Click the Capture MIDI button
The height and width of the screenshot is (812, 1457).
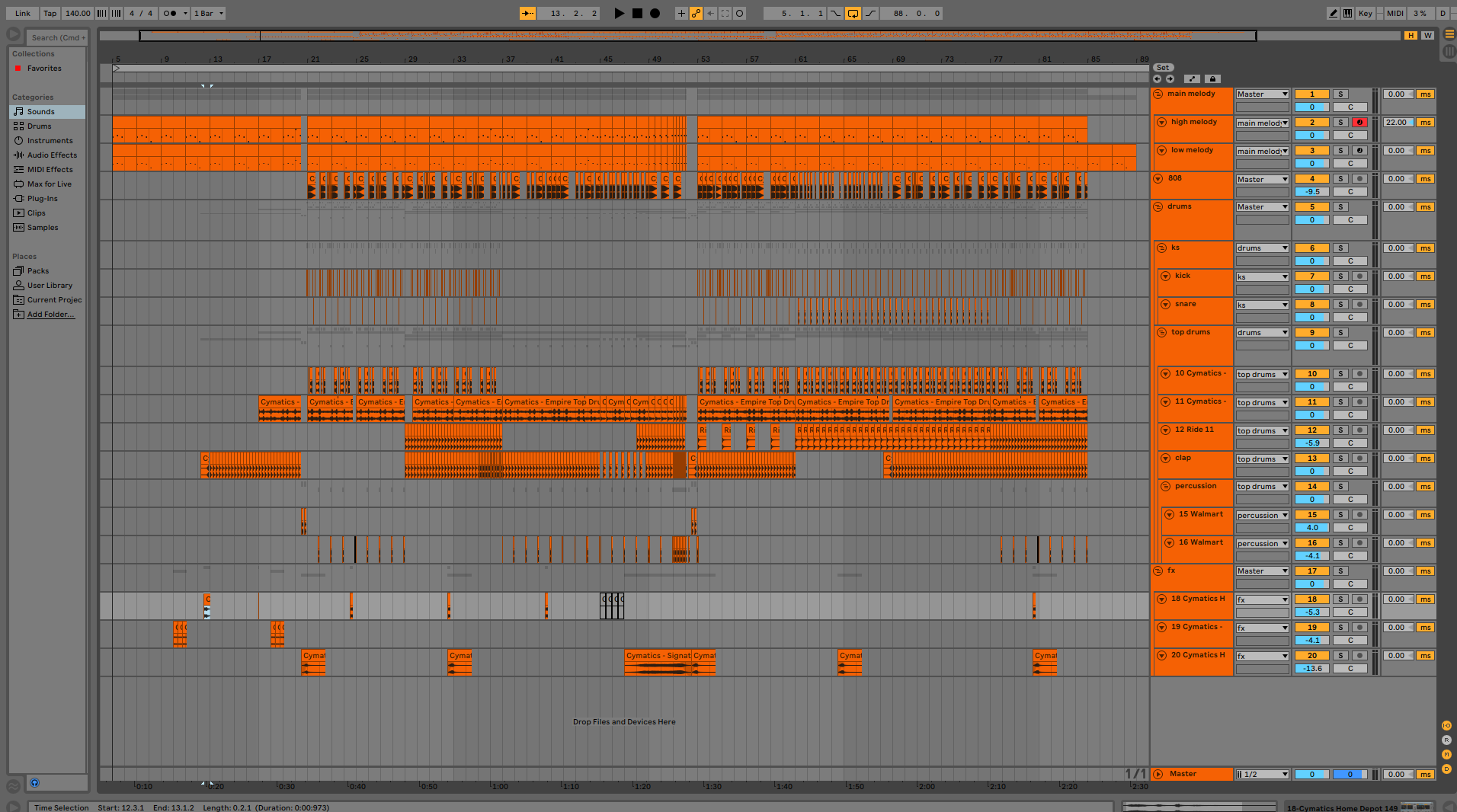point(725,13)
